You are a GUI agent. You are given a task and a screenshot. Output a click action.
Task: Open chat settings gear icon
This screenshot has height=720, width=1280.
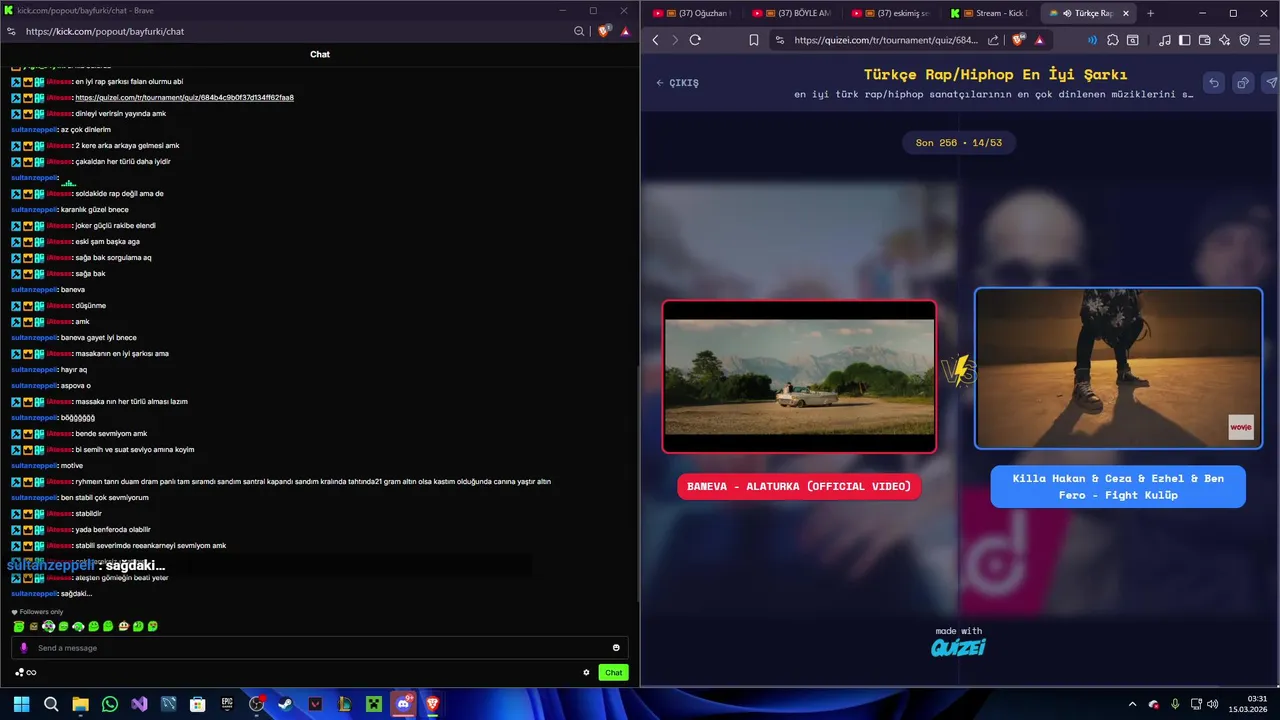(x=586, y=672)
